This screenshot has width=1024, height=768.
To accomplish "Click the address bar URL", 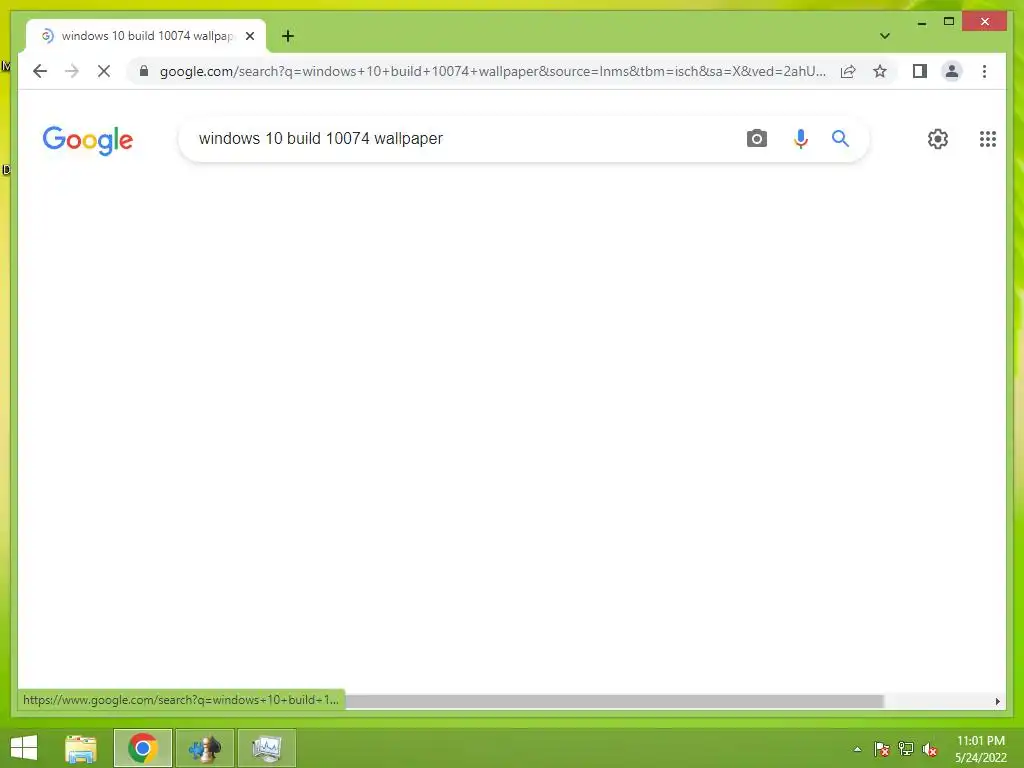I will (493, 71).
